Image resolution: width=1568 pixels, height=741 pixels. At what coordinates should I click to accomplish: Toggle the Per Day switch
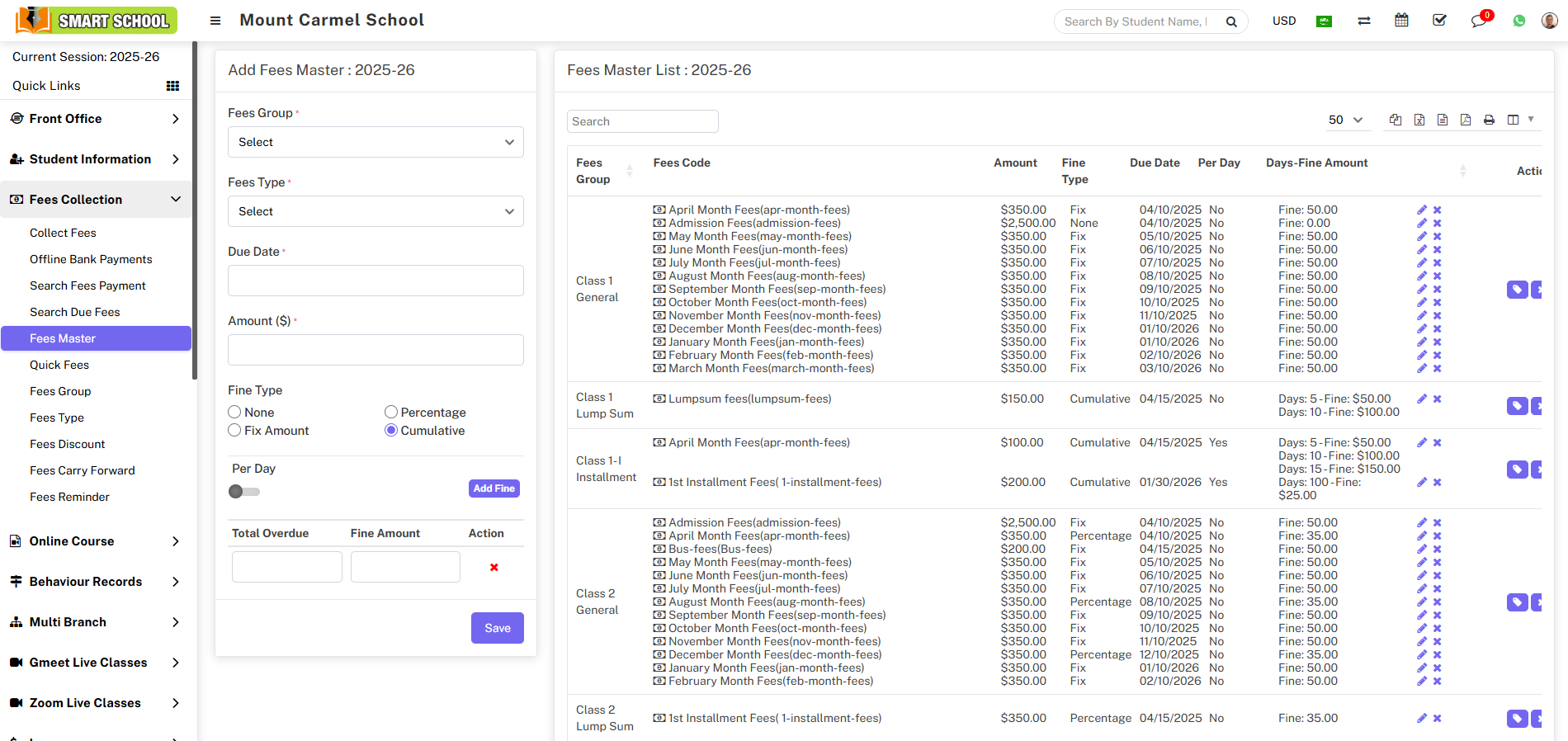point(244,492)
